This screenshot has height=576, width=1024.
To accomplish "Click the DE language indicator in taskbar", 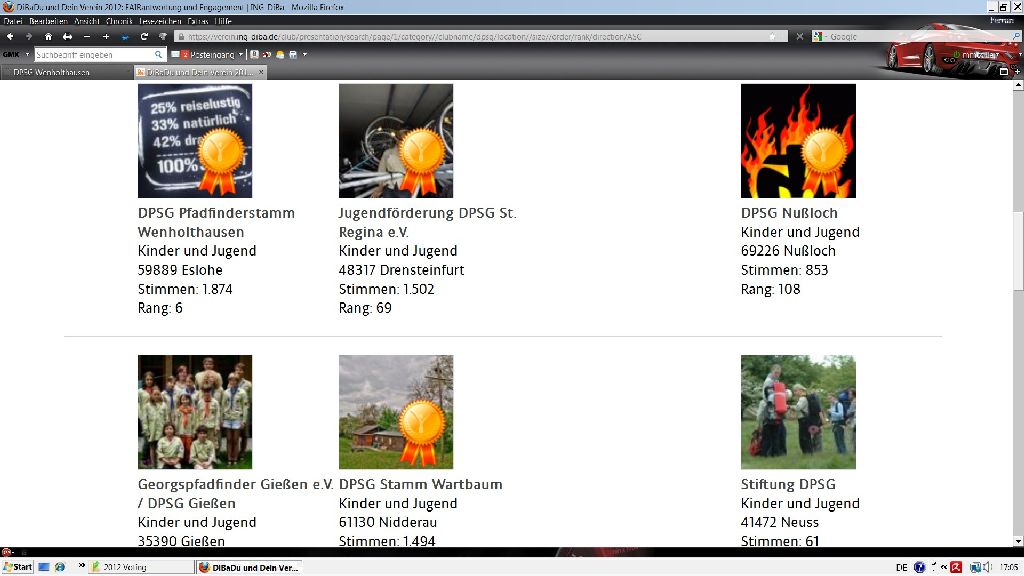I will [x=902, y=567].
